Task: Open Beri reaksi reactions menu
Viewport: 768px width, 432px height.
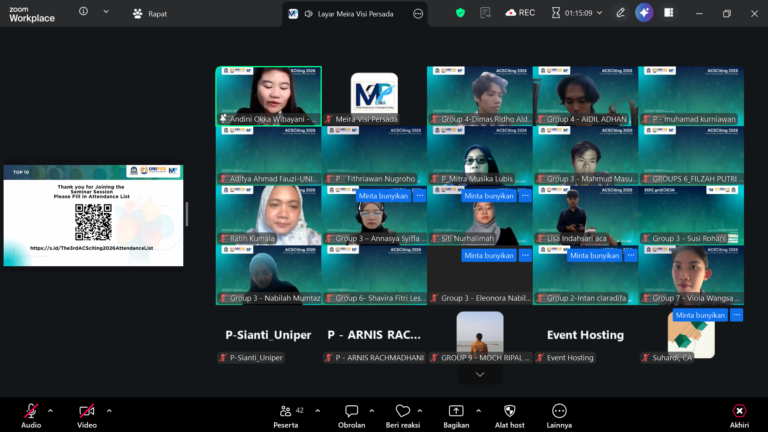Action: (x=403, y=416)
